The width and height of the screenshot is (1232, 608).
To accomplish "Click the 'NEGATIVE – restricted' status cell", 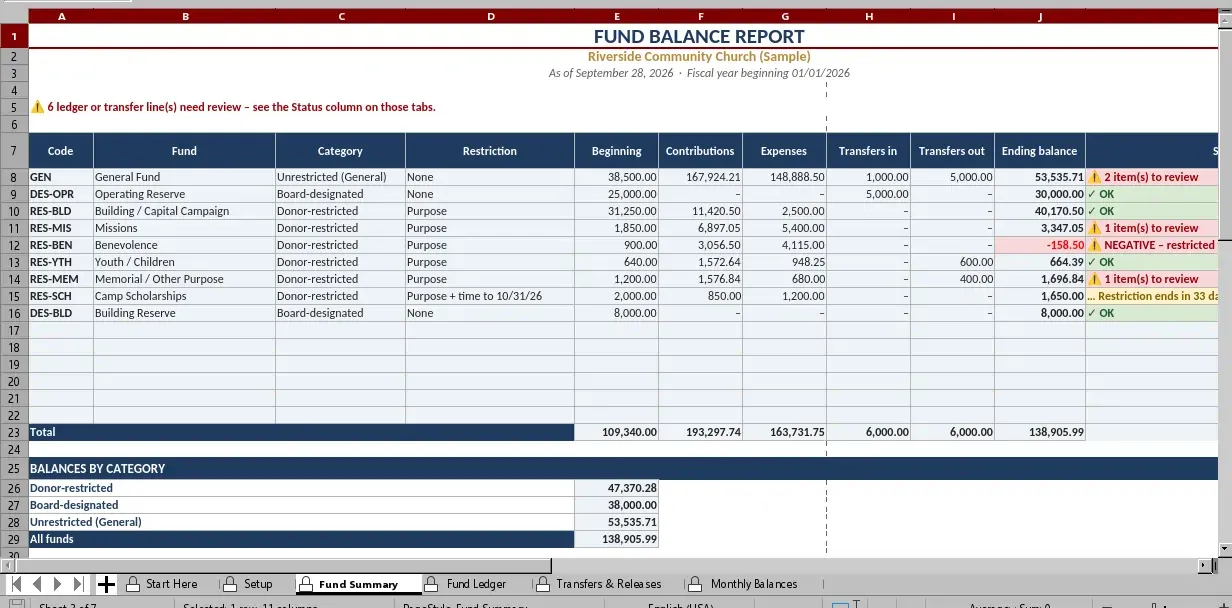I will coord(1153,245).
